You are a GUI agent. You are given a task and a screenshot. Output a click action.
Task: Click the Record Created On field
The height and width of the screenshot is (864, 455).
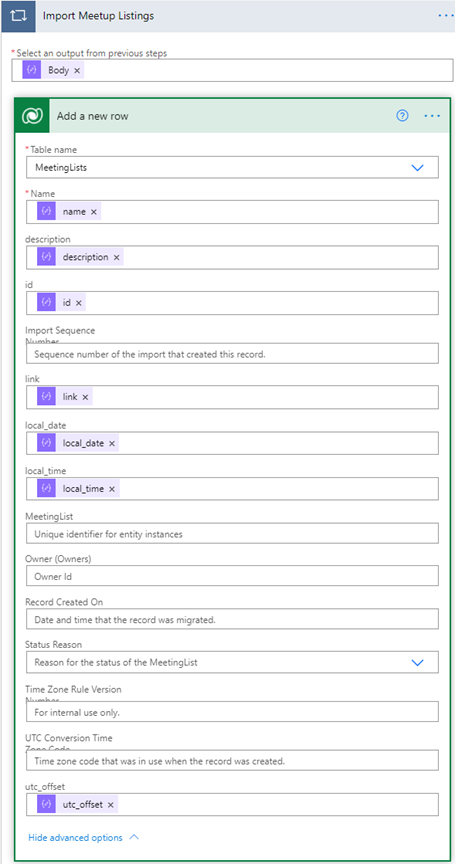click(232, 619)
